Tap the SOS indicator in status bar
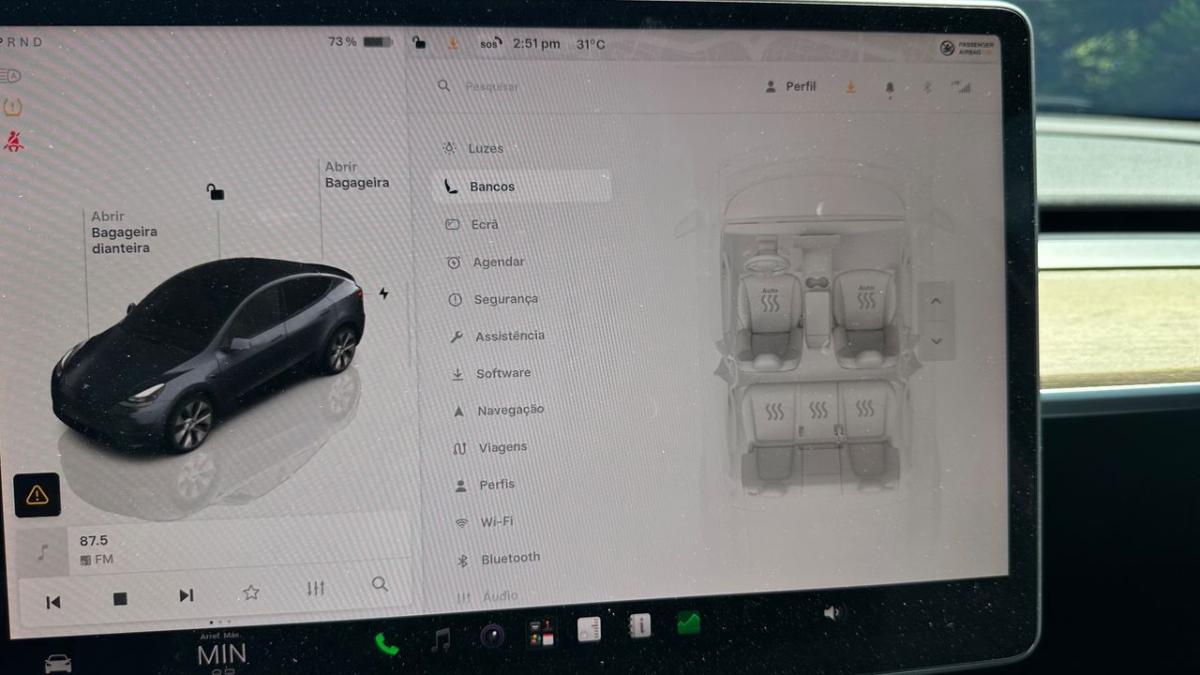1200x675 pixels. pos(489,44)
